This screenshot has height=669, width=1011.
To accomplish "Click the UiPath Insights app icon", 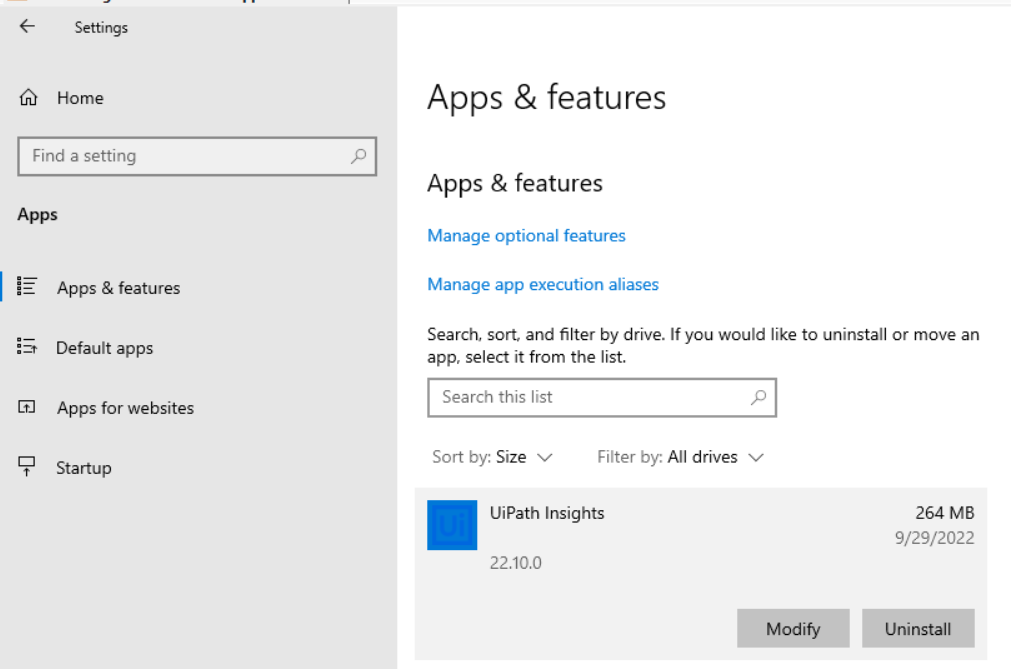I will [452, 525].
